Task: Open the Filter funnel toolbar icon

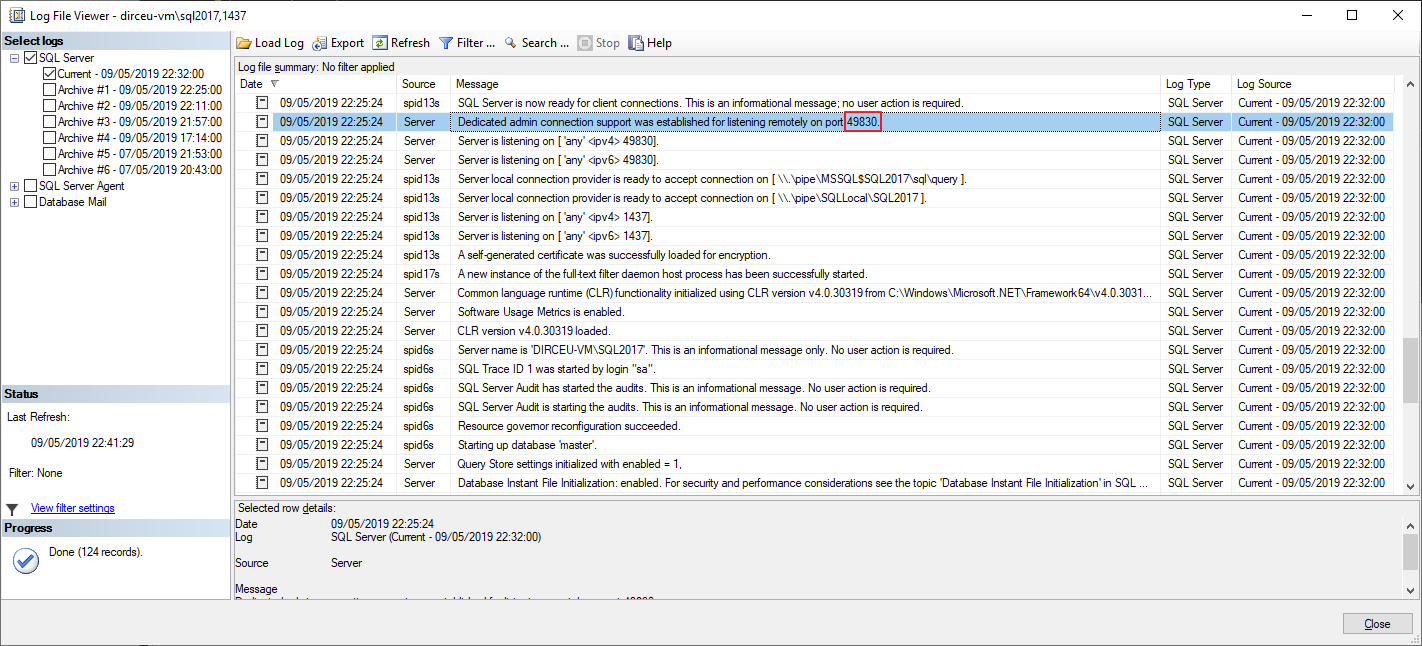Action: click(446, 43)
